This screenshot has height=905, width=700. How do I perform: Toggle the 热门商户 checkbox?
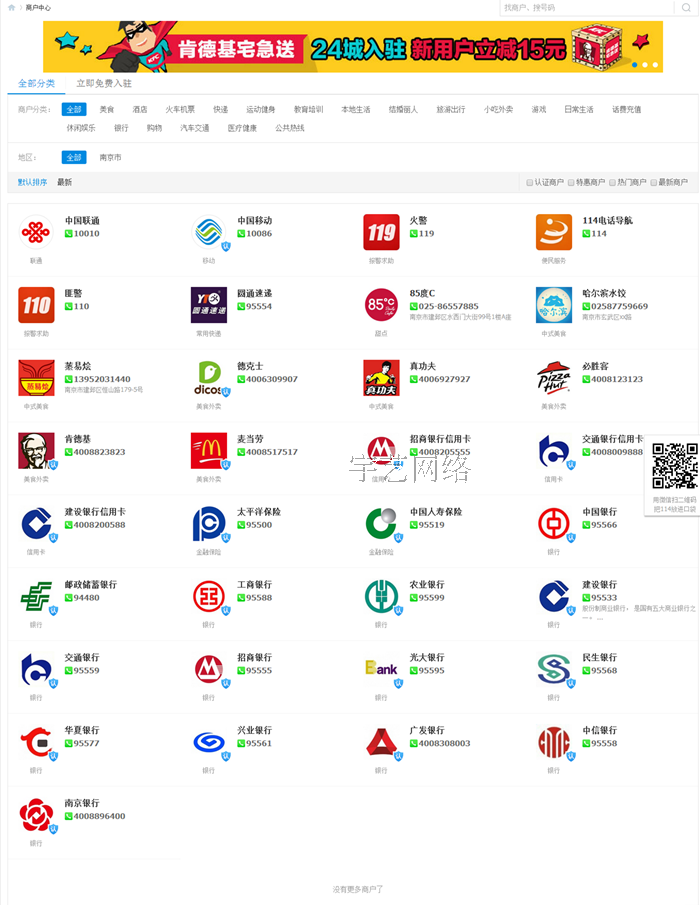click(x=613, y=182)
